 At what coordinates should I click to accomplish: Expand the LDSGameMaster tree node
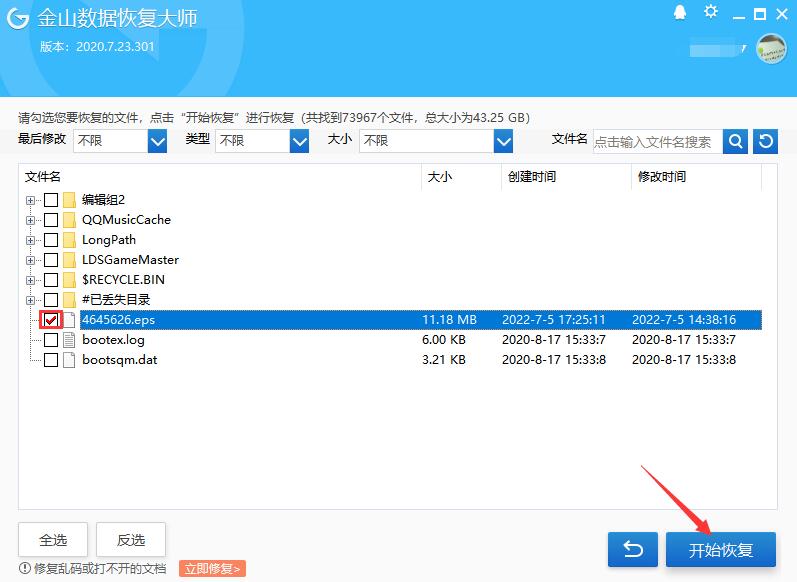[30, 260]
